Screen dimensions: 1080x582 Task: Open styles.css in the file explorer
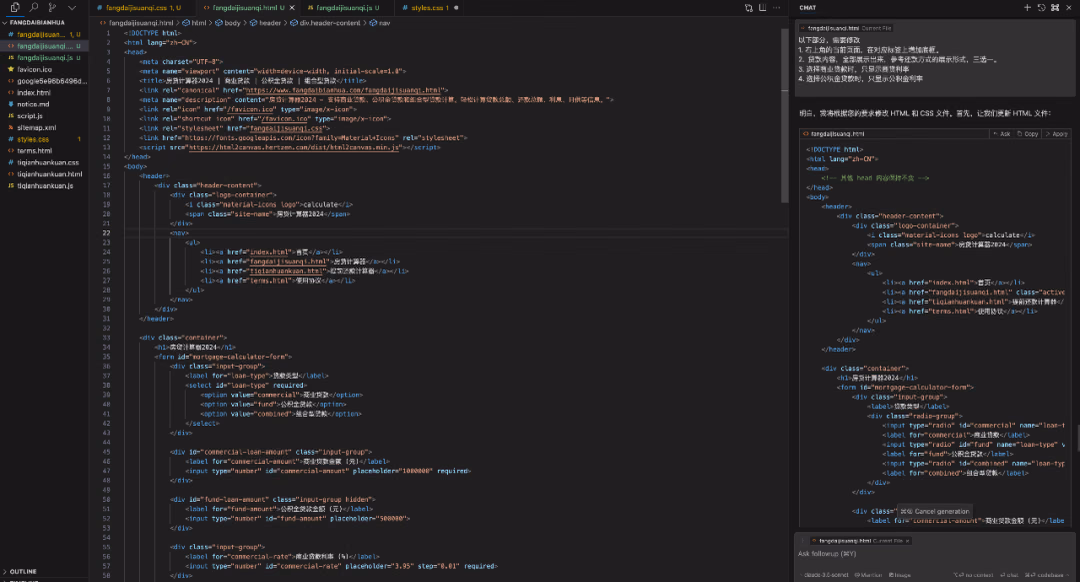33,139
